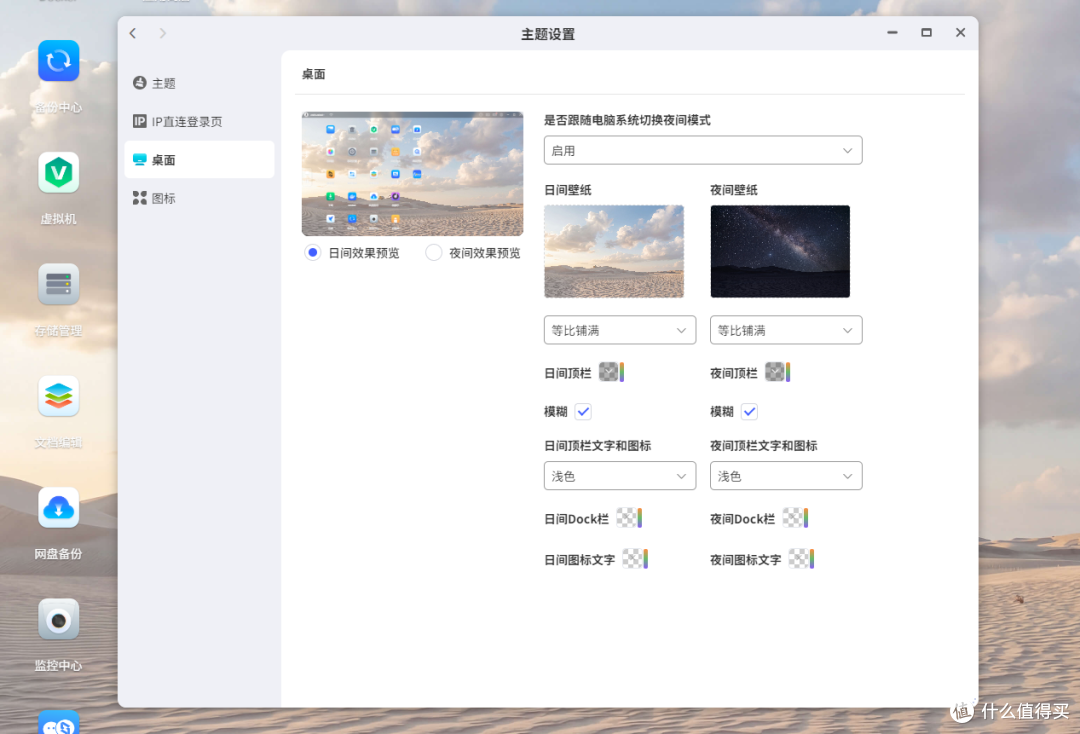Click the 日间壁纸 desert thumbnail
The height and width of the screenshot is (734, 1080).
point(614,251)
